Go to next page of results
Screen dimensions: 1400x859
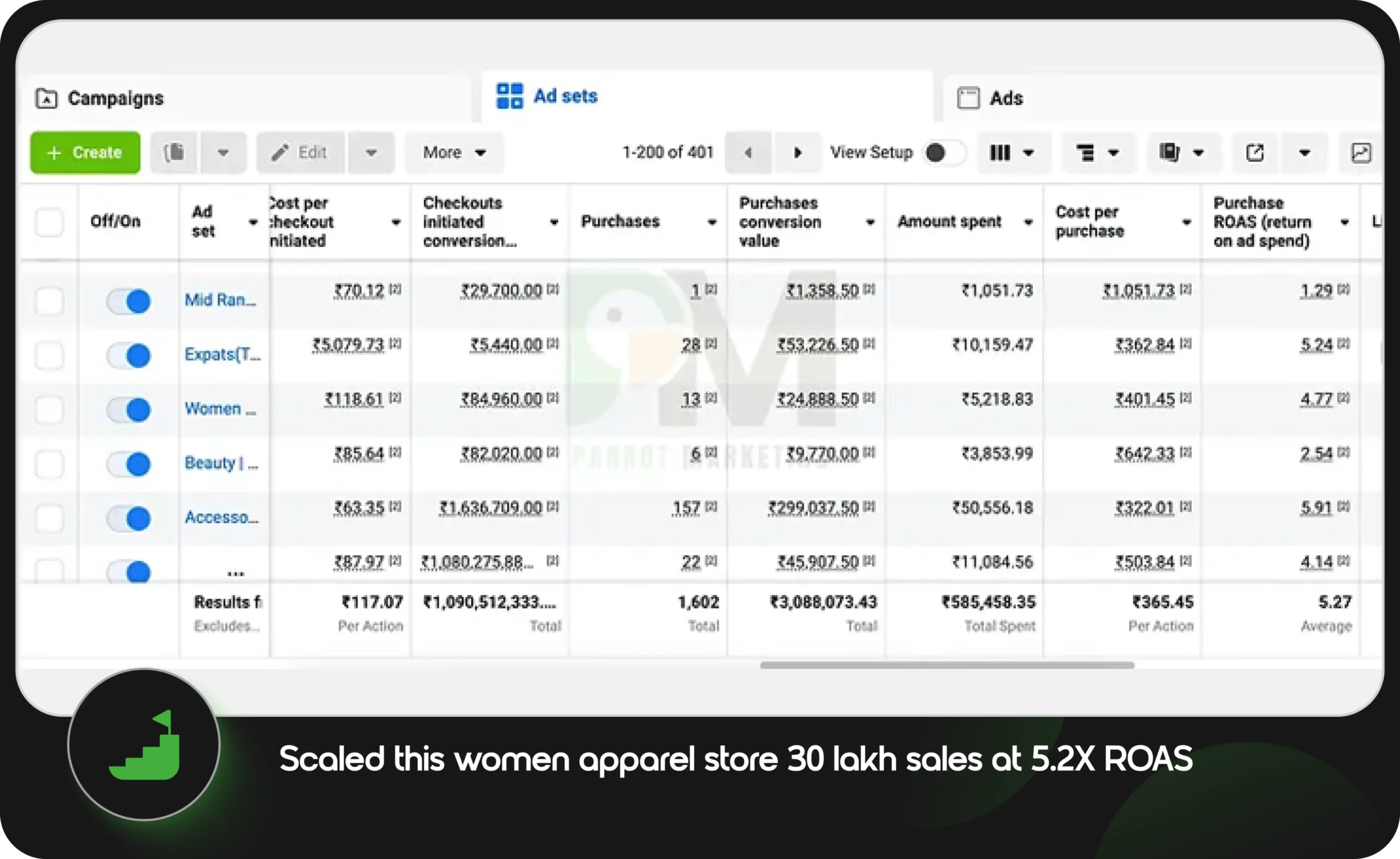[798, 152]
